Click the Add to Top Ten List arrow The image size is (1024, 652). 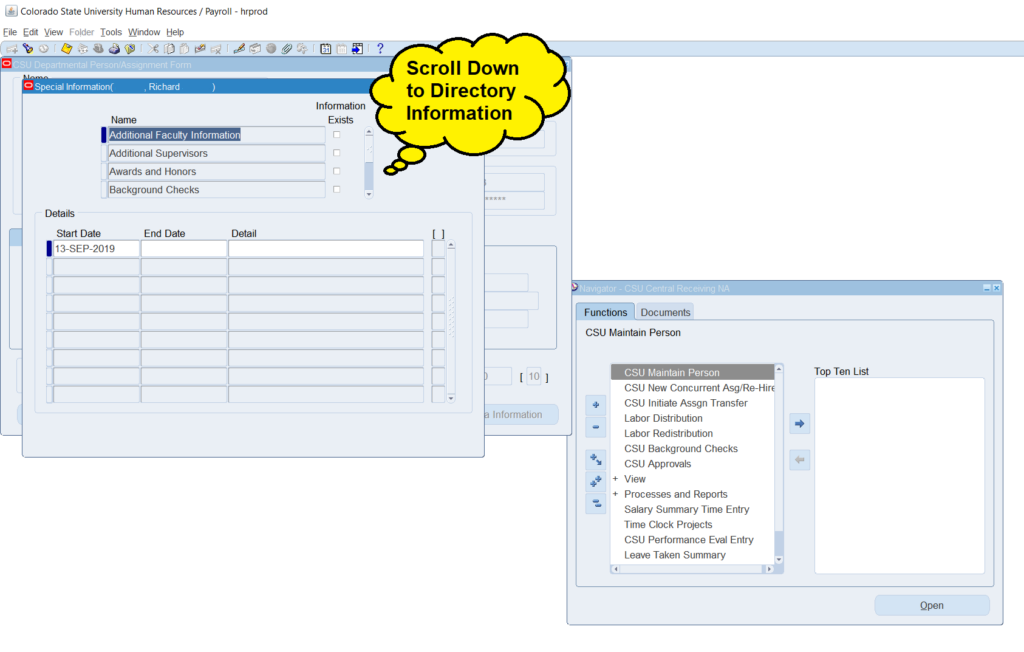tap(799, 424)
